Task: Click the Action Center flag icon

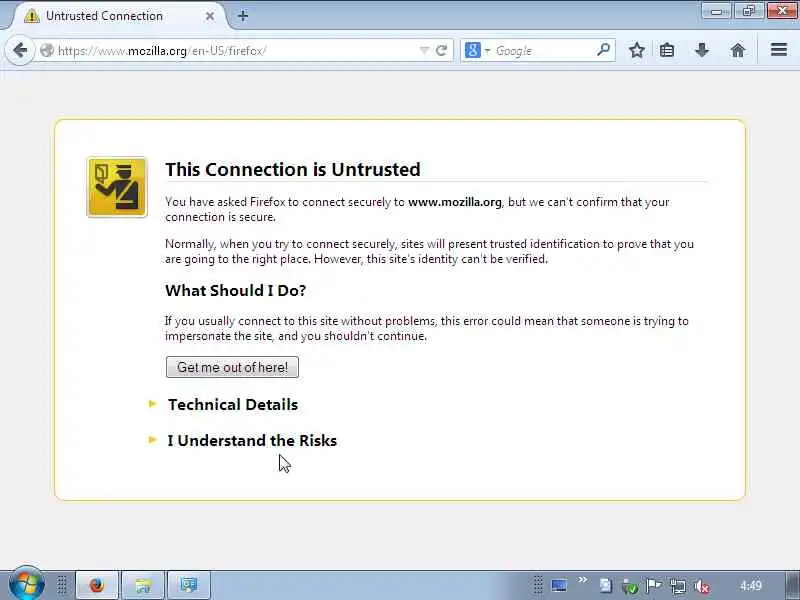Action: [x=654, y=586]
